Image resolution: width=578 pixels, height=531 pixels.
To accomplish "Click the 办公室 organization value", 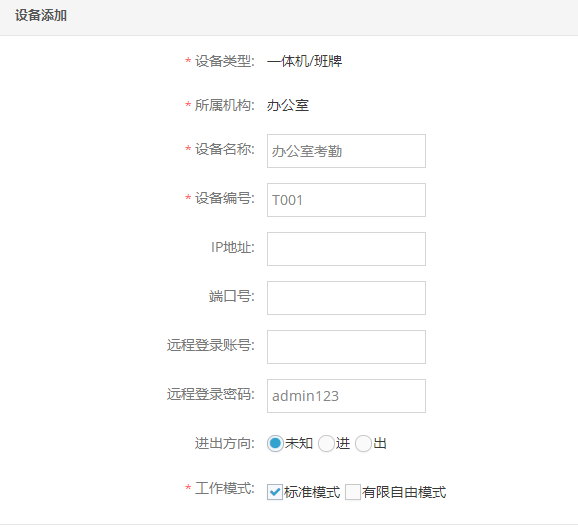I will click(x=288, y=105).
